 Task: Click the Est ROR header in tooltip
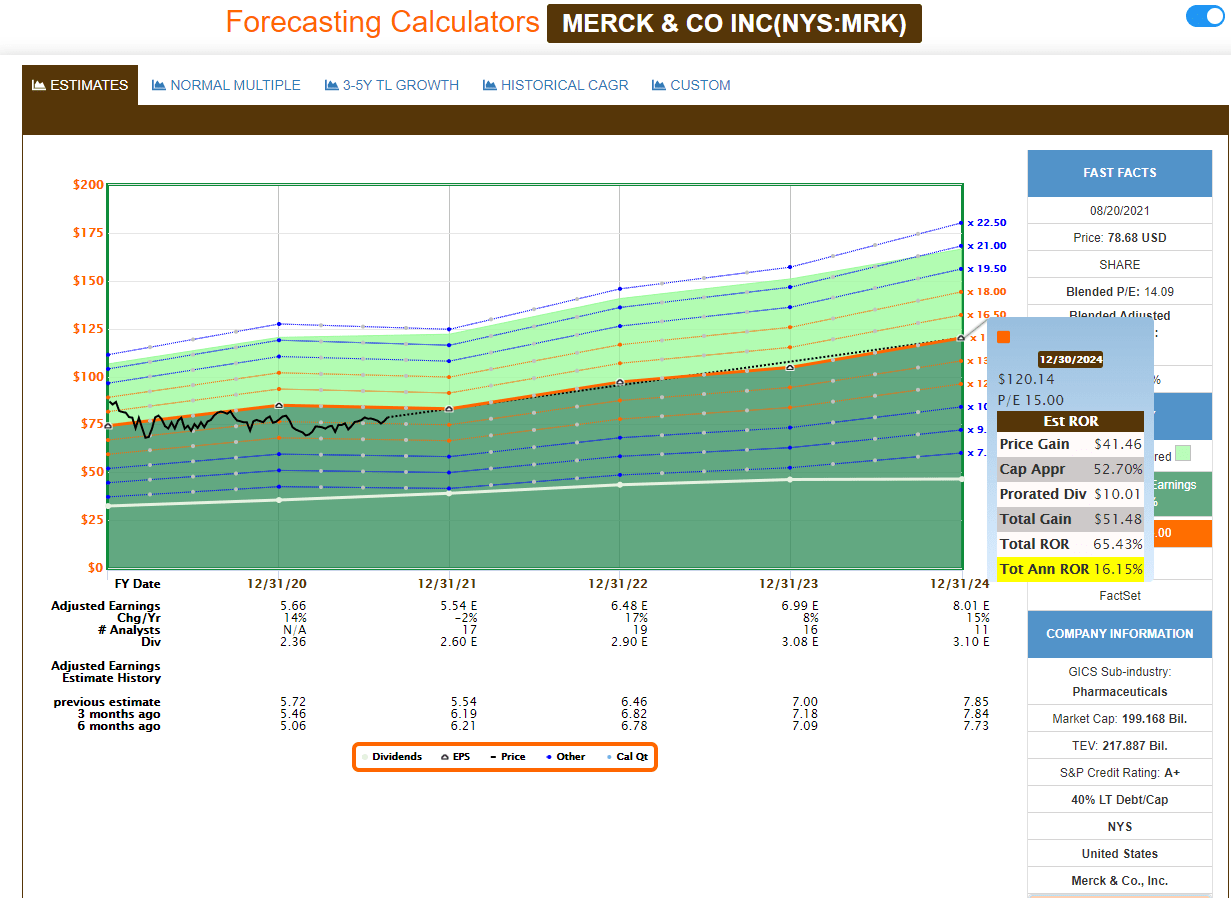point(1071,421)
